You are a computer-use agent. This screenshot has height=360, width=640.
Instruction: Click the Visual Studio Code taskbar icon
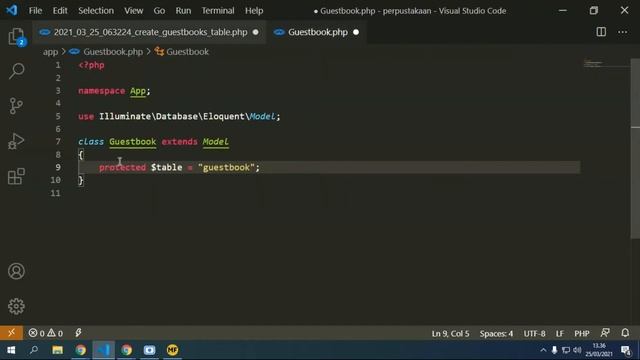tap(103, 350)
